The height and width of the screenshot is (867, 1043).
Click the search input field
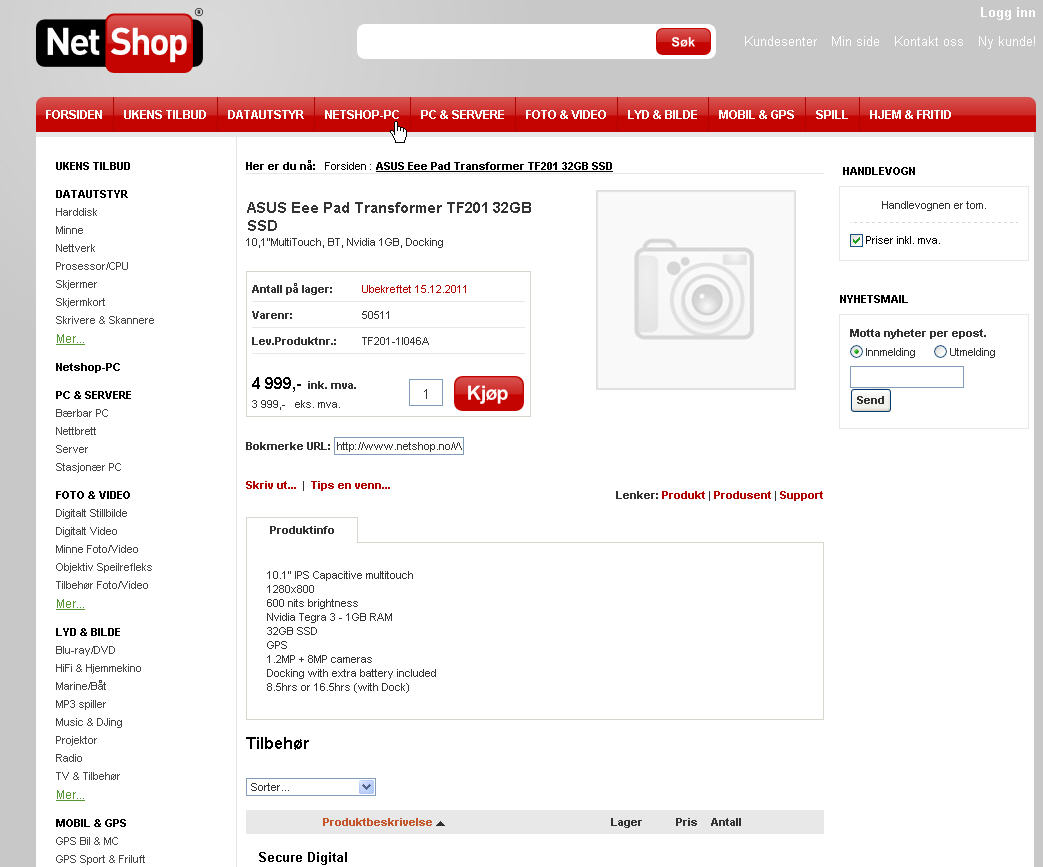coord(507,42)
